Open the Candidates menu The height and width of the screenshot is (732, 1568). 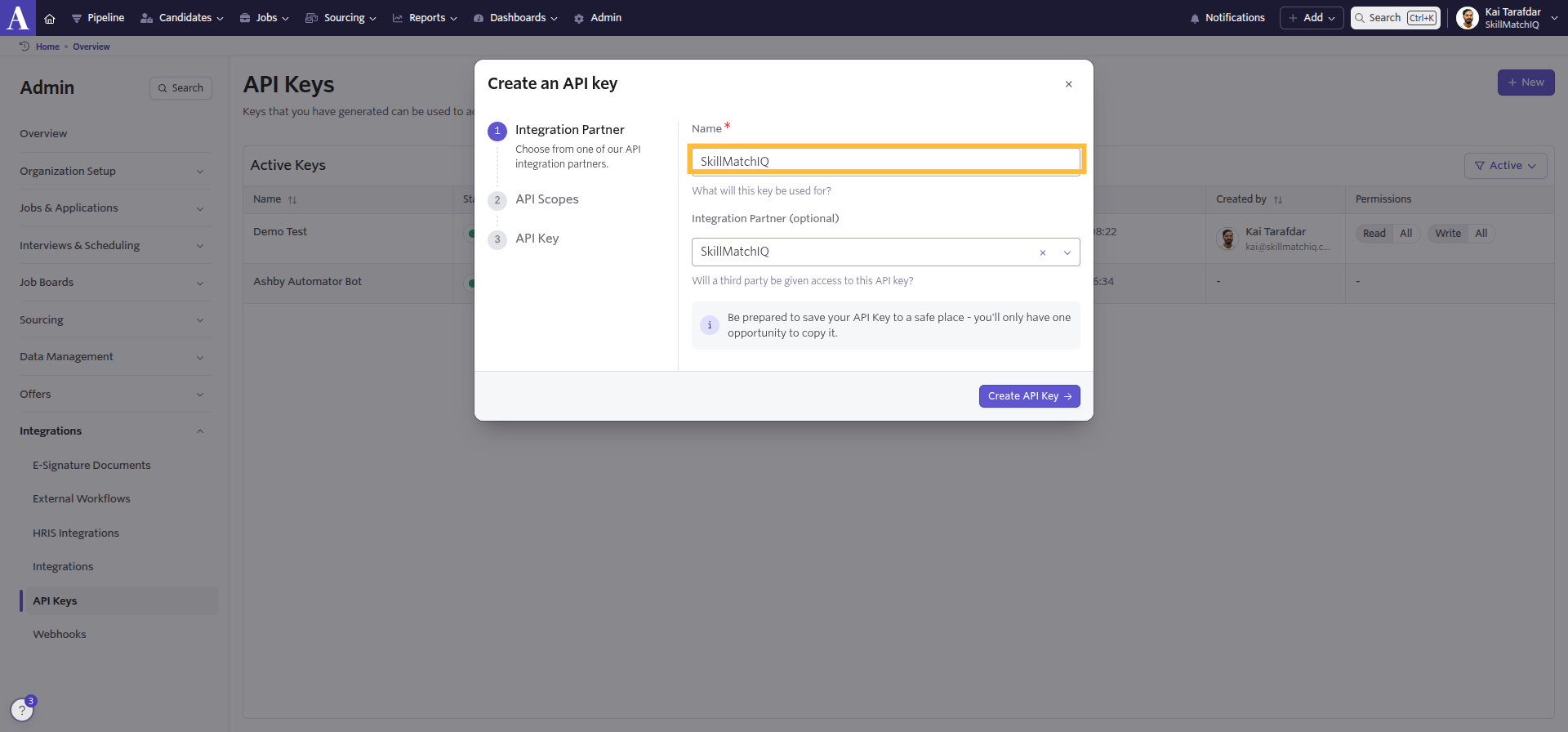click(x=182, y=18)
